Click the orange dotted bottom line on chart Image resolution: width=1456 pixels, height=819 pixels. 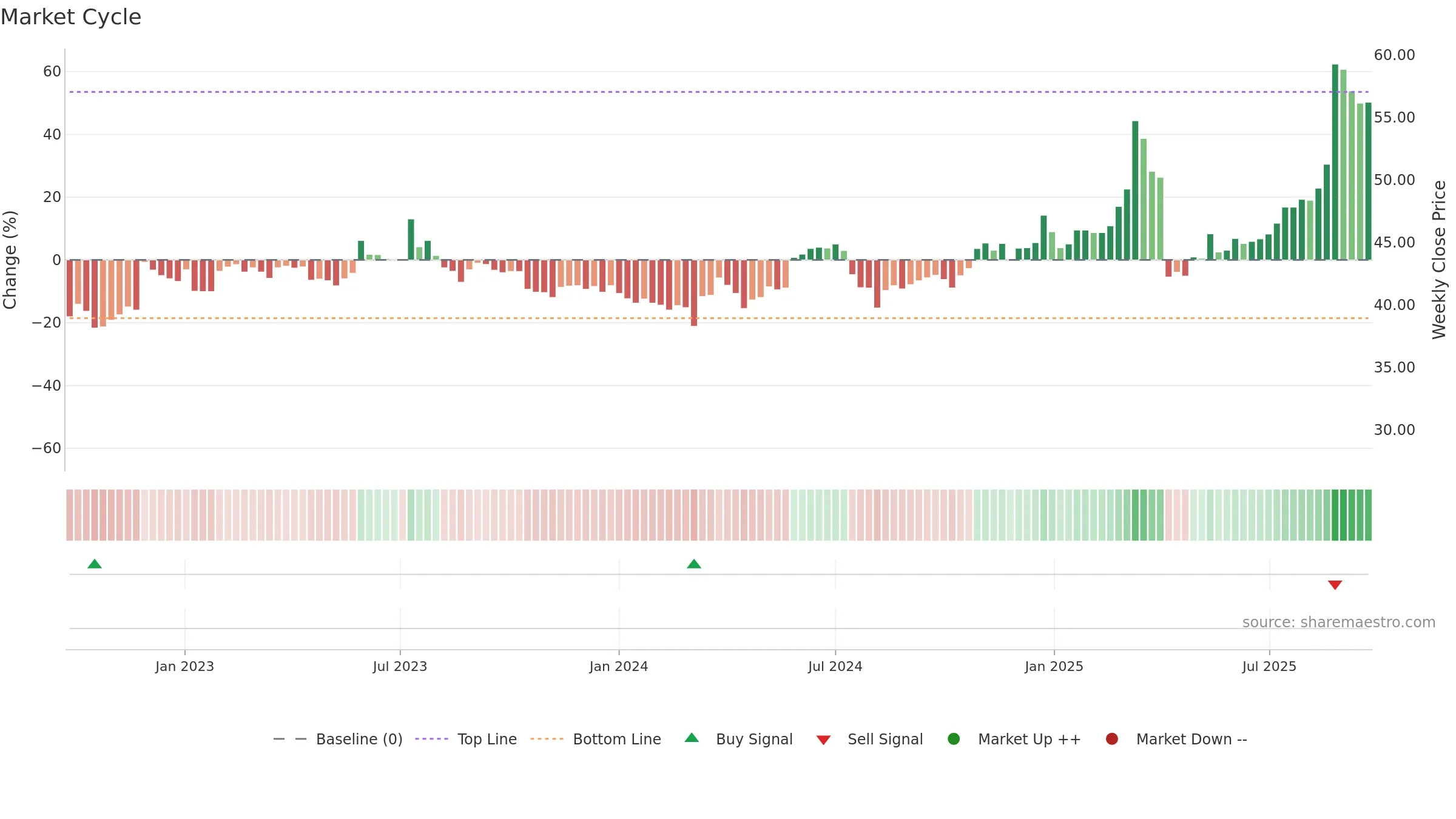click(x=719, y=318)
